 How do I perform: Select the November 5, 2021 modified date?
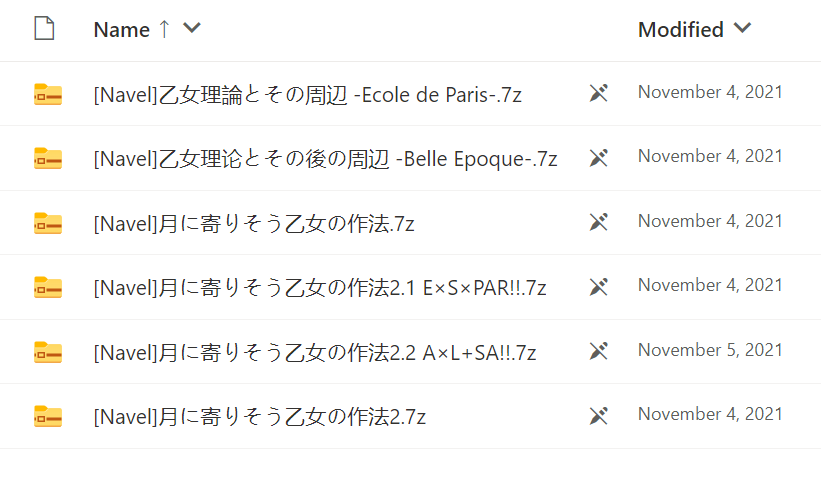pos(710,350)
